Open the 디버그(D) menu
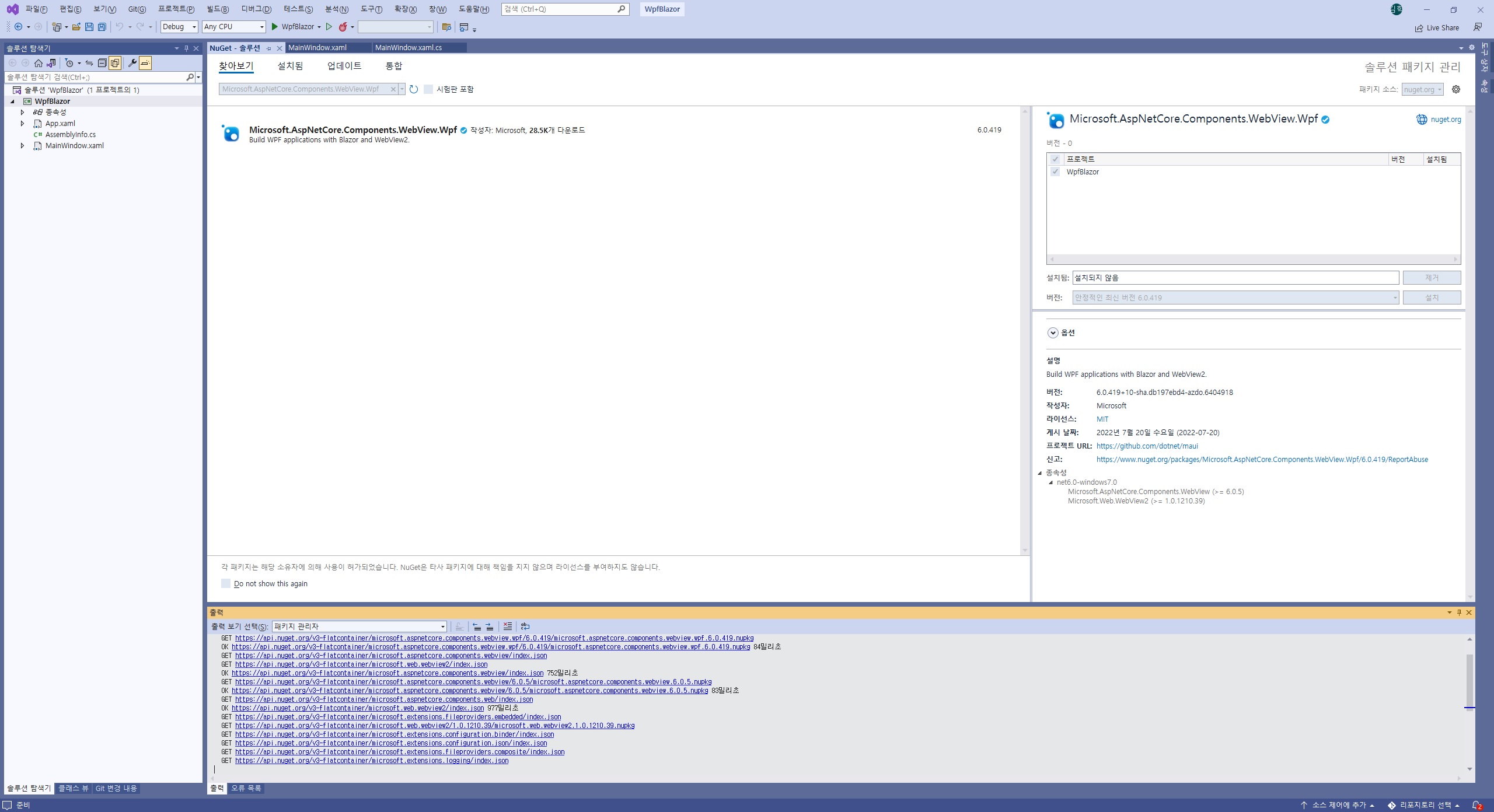The image size is (1494, 812). tap(256, 9)
